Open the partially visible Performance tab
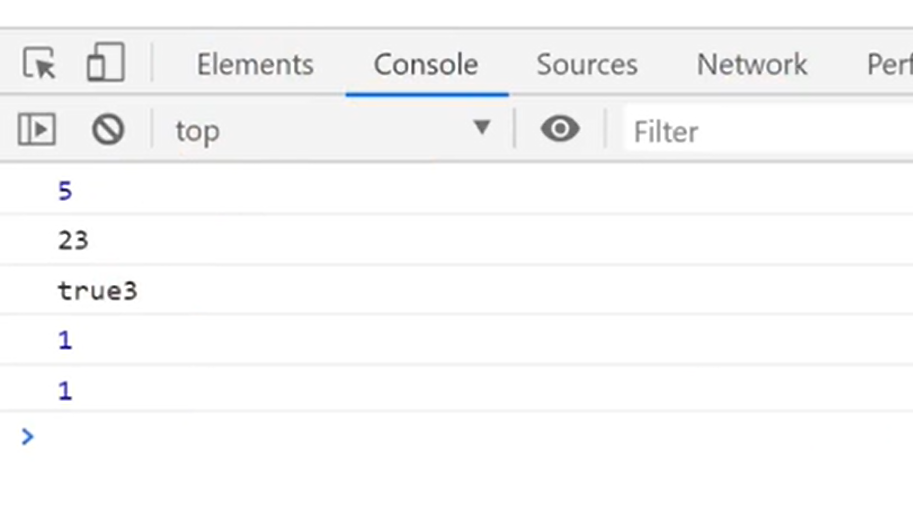Image resolution: width=913 pixels, height=519 pixels. (889, 65)
